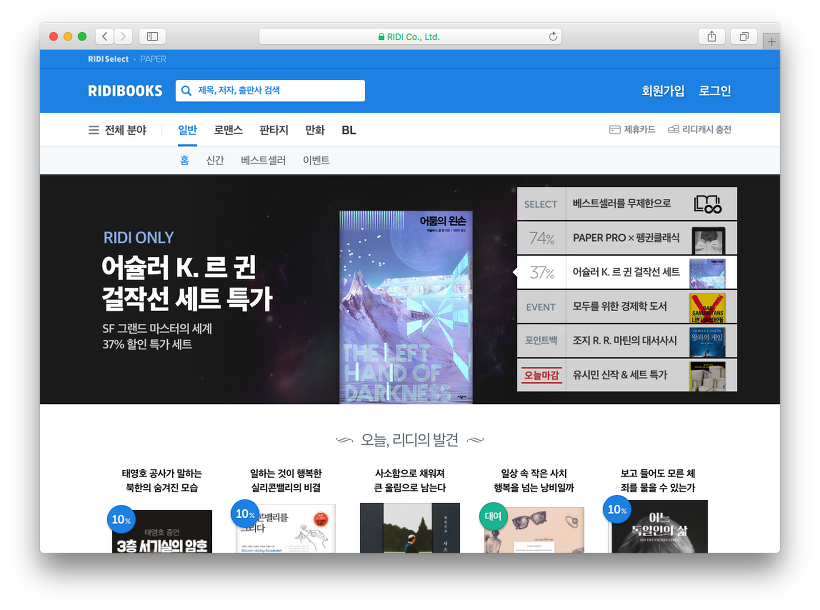Click the 10% badge on the 실리콘밸리 book
820x610 pixels.
coord(245,514)
